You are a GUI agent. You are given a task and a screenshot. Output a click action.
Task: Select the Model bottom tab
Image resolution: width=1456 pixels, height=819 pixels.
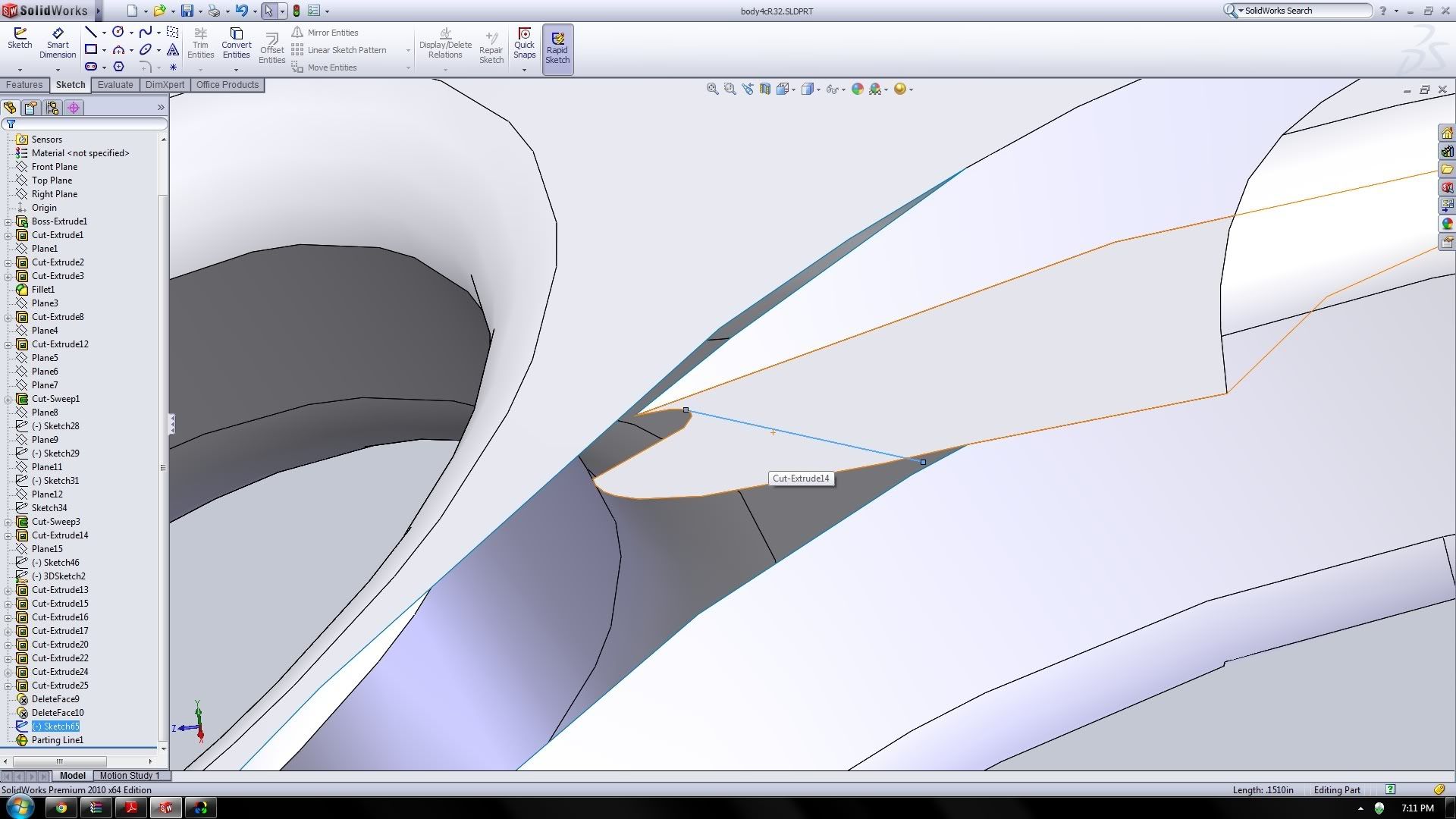[73, 776]
